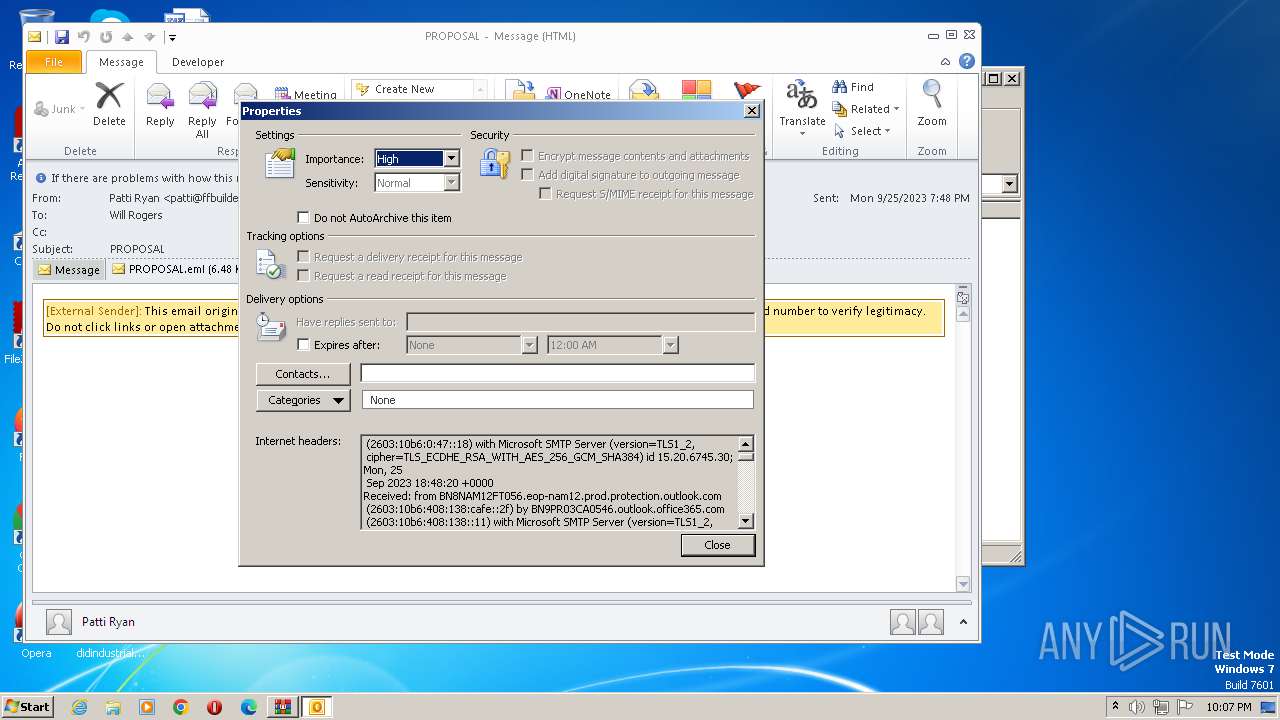
Task: Open Windows Explorer folder on taskbar
Action: [113, 707]
